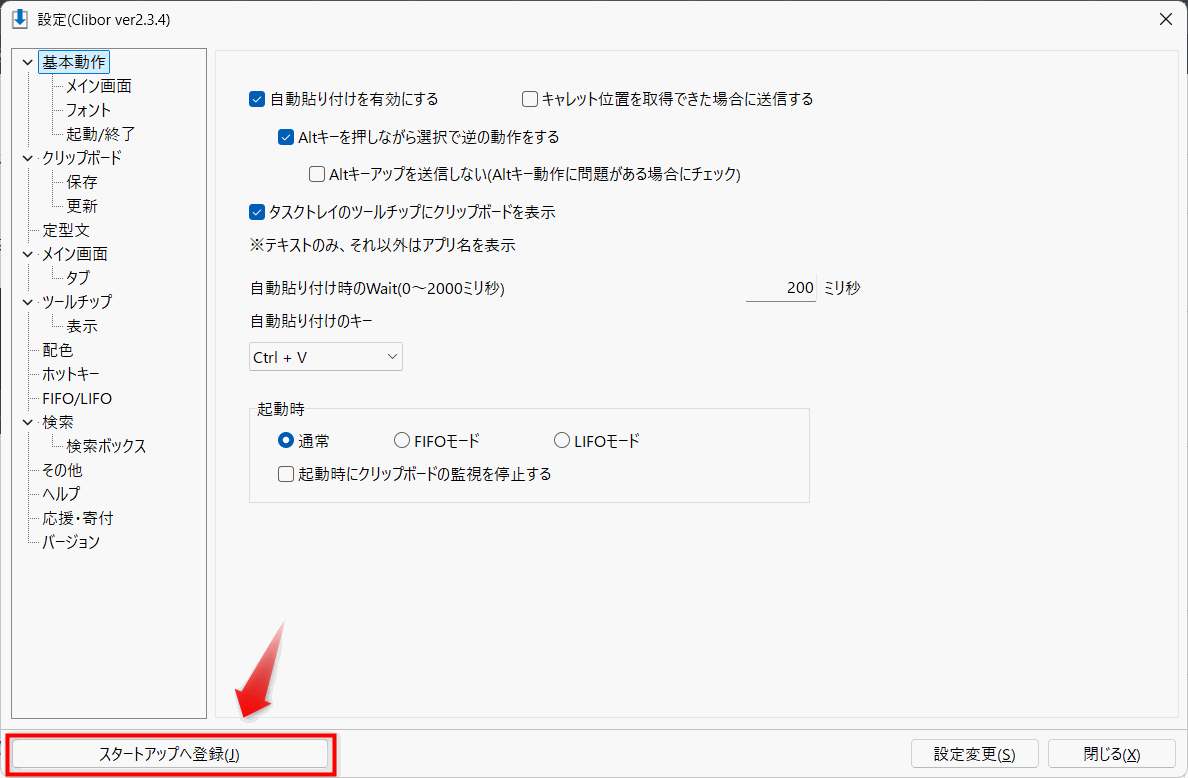Screen dimensions: 1188x778
Task: Enable キャレット位置を取得できた場合に送信する checkbox
Action: point(530,99)
